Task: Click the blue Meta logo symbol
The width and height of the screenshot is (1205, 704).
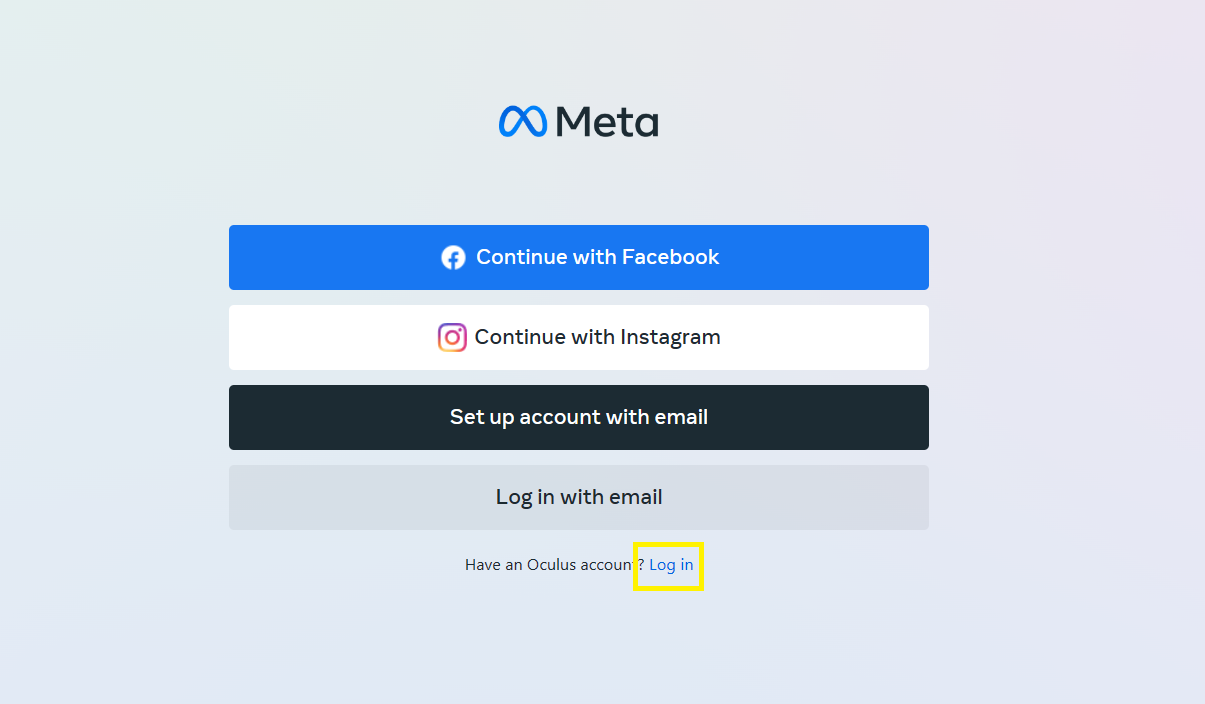Action: 522,122
